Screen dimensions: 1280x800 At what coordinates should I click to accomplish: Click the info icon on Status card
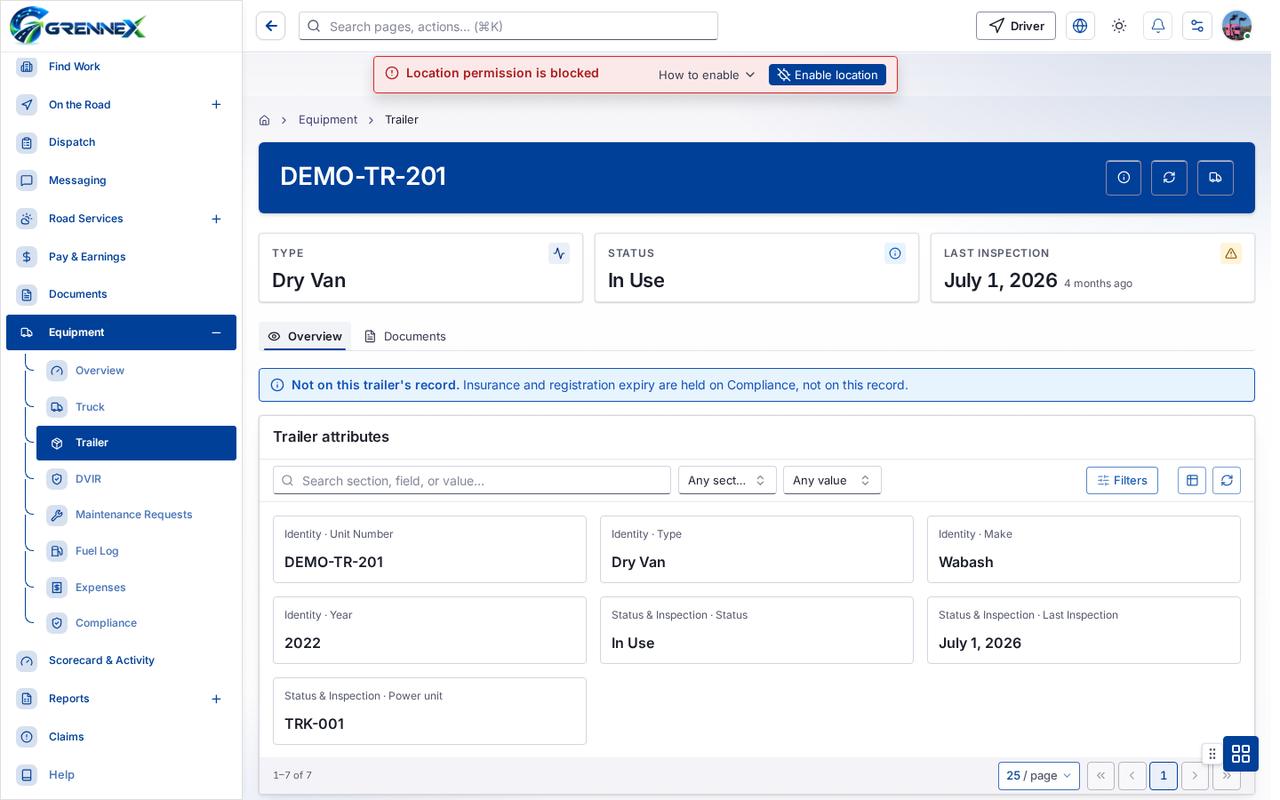click(x=895, y=253)
